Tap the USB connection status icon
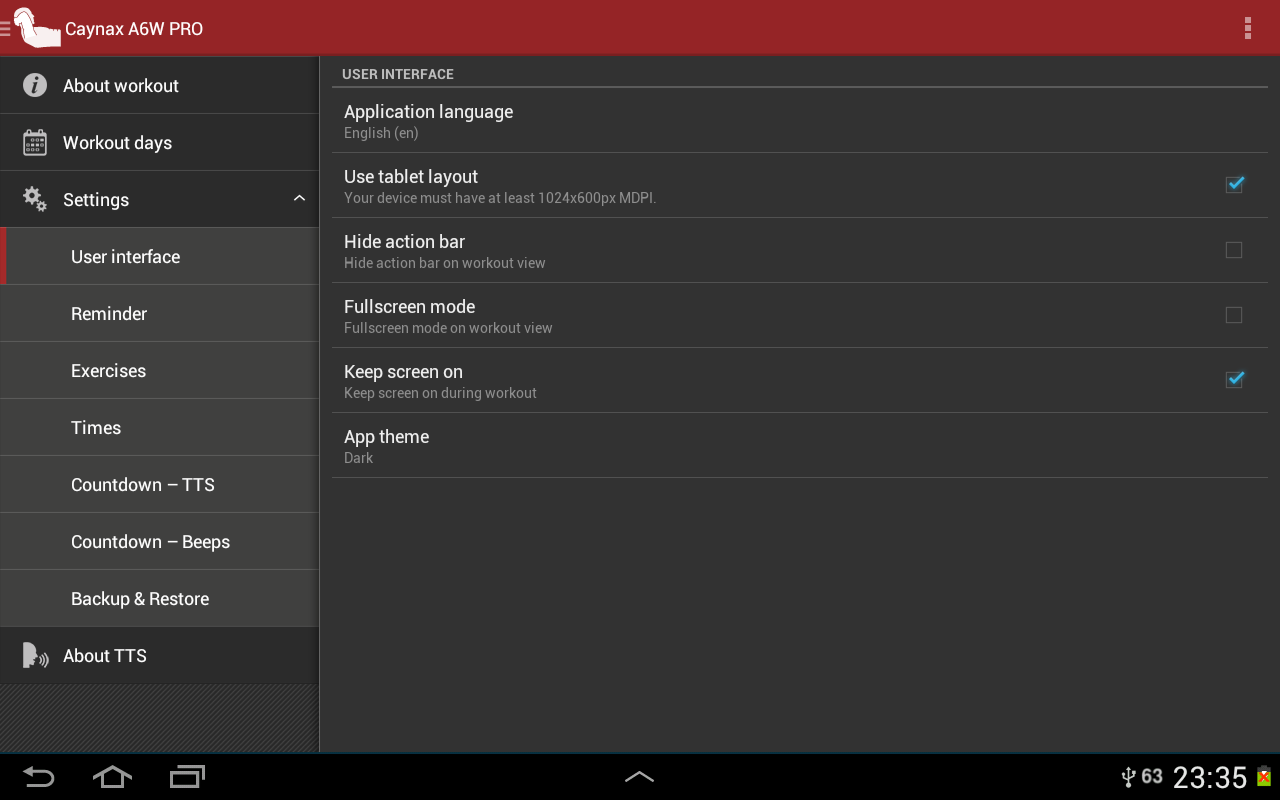Image resolution: width=1280 pixels, height=800 pixels. click(x=1129, y=777)
